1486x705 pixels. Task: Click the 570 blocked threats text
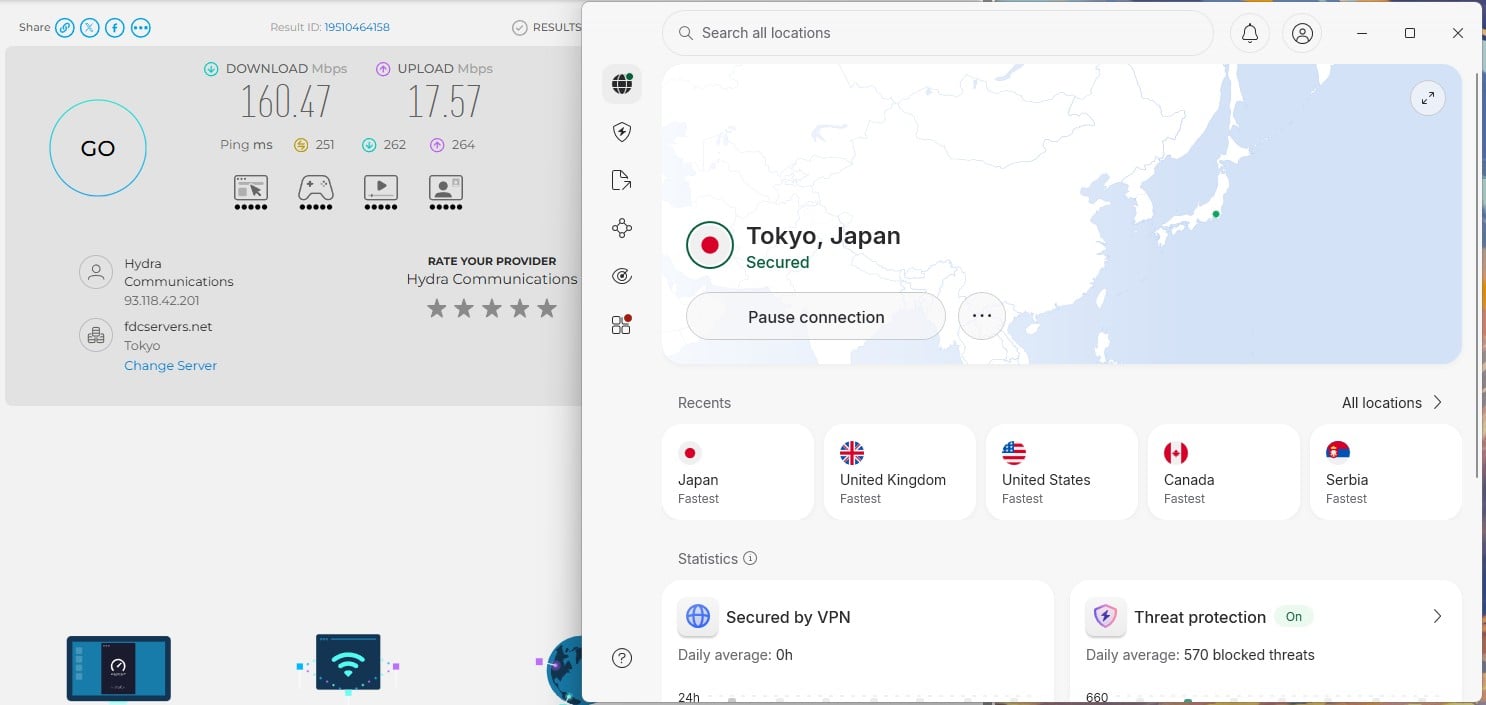[x=1249, y=655]
